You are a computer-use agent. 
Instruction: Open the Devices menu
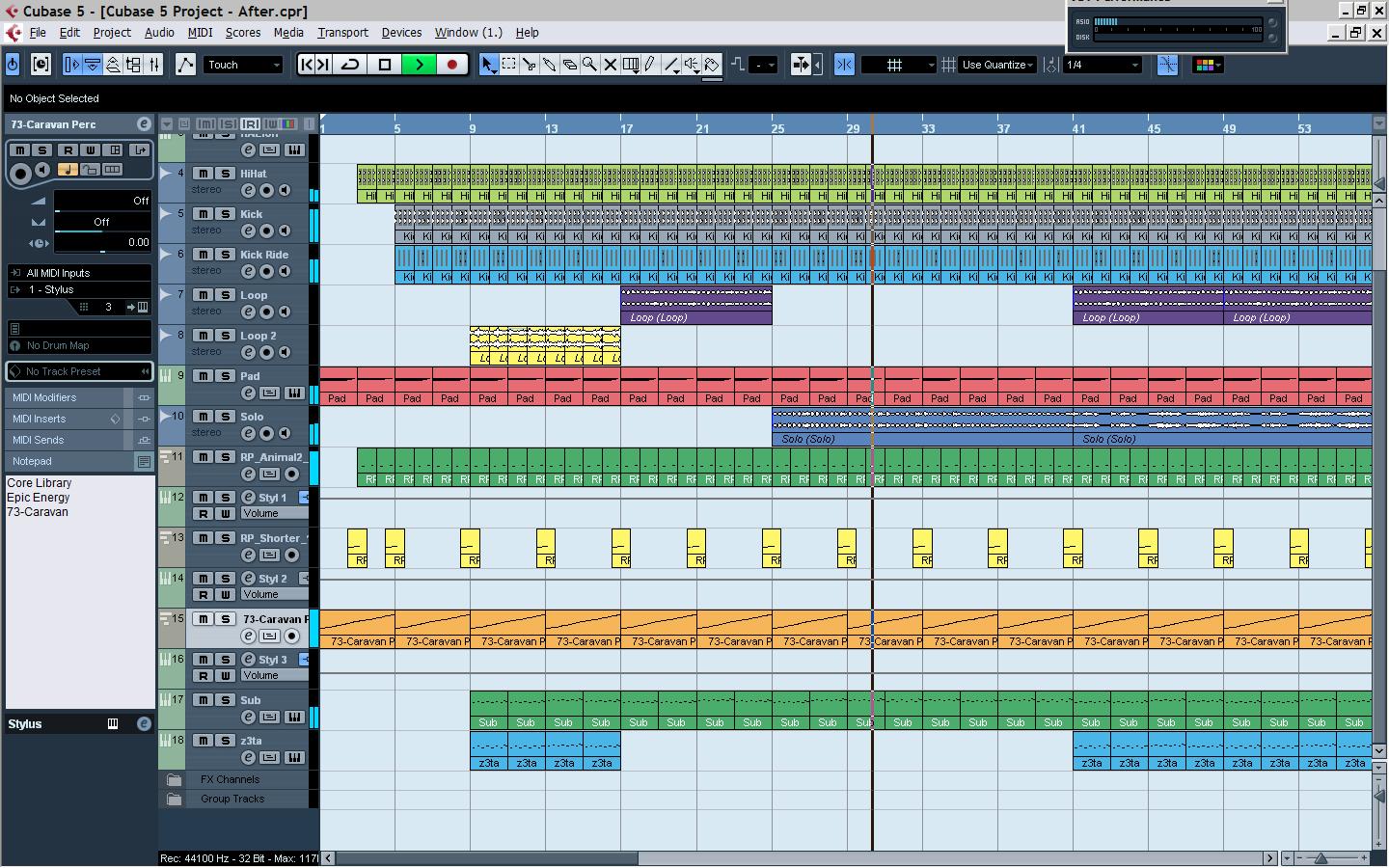coord(401,32)
